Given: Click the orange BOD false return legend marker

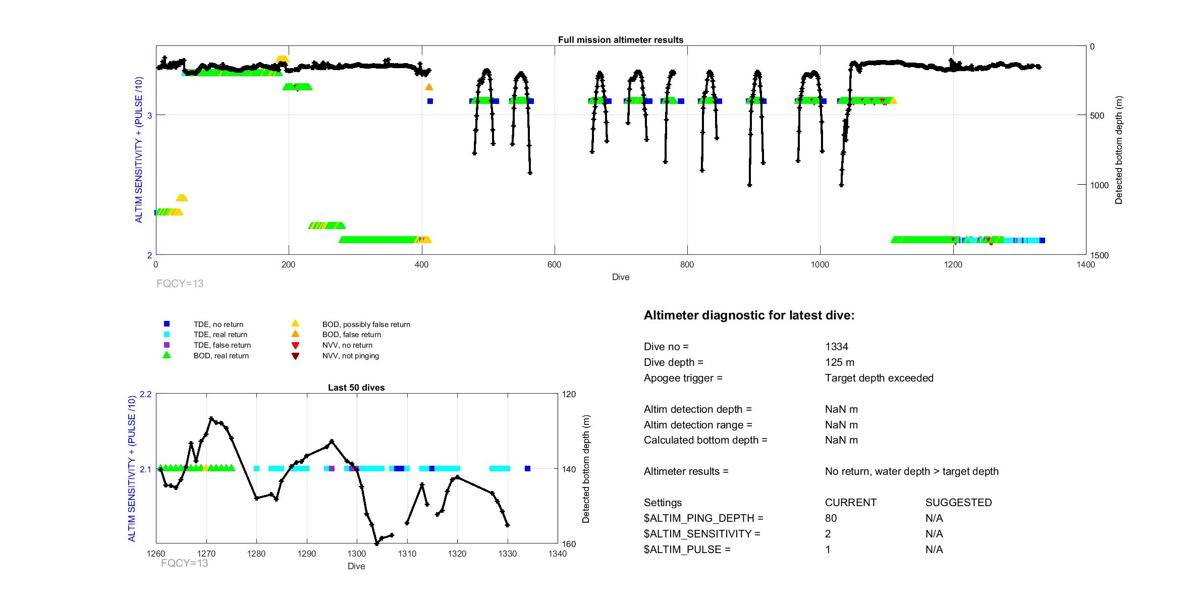Looking at the screenshot, I should coord(295,334).
